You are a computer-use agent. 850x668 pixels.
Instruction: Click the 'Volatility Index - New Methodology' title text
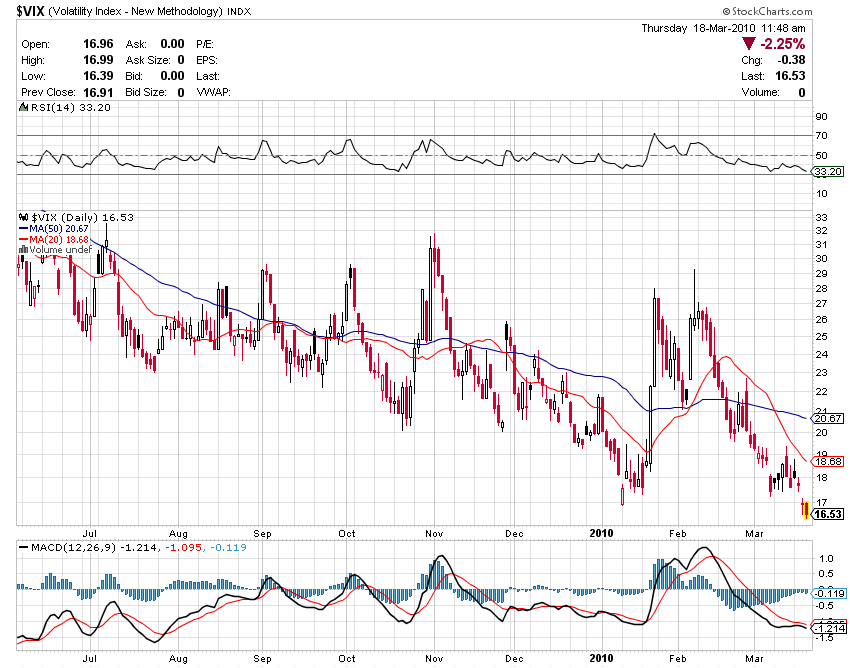pyautogui.click(x=136, y=11)
